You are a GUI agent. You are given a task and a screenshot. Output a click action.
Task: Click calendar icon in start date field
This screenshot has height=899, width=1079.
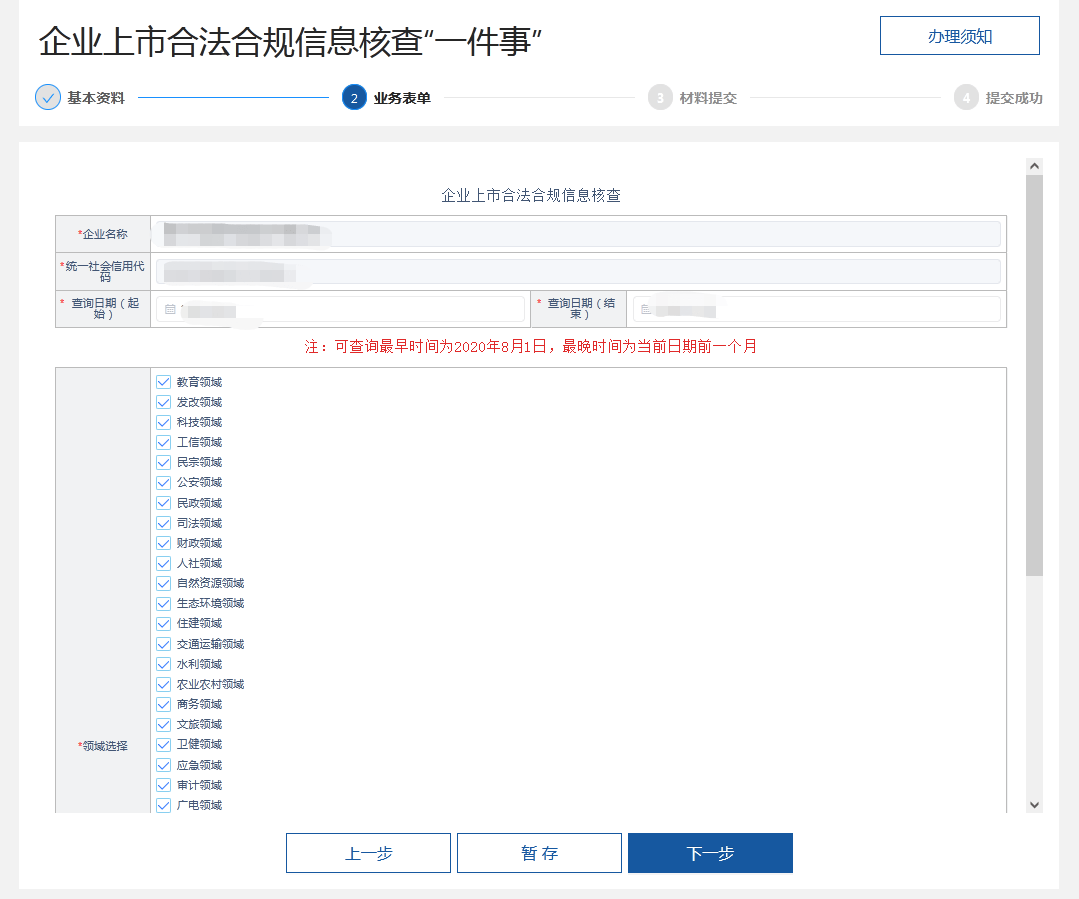point(170,310)
